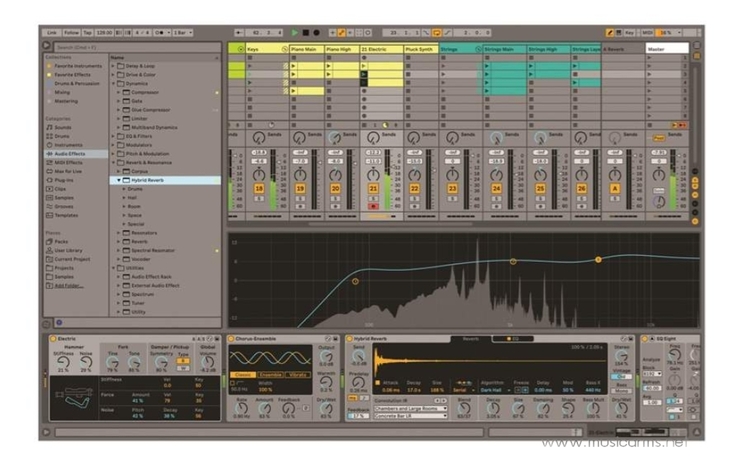Click the Sends knob on Strings Main track
The height and width of the screenshot is (459, 735).
(496, 136)
